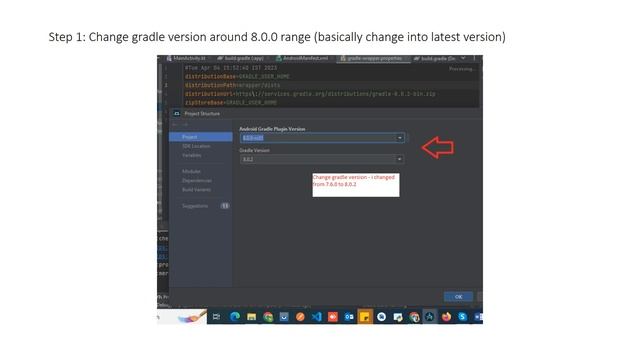Click the distributionPath line in editor

pyautogui.click(x=232, y=85)
